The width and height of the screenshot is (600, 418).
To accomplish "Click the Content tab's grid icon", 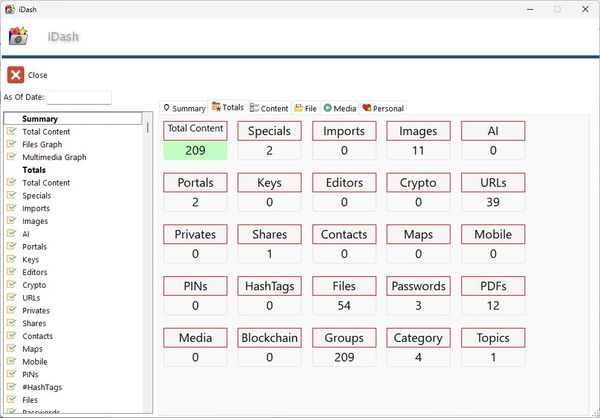I will 254,108.
